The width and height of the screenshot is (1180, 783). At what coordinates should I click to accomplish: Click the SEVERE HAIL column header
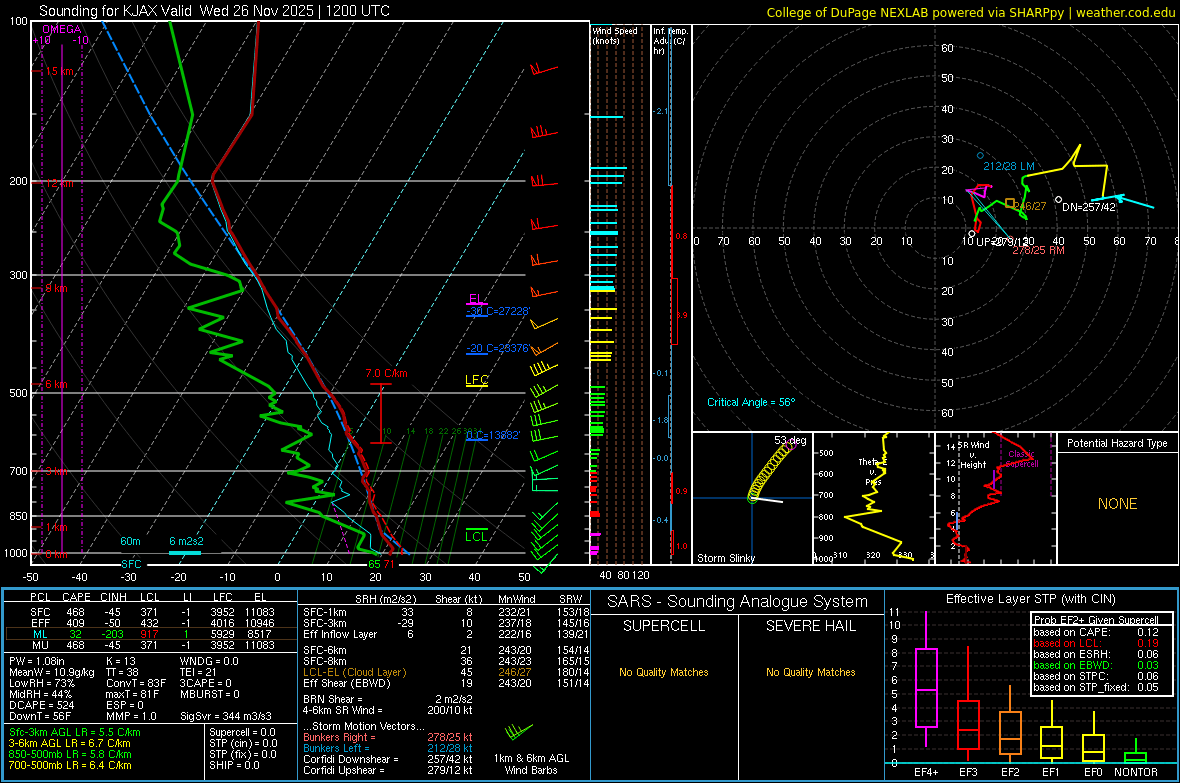[x=810, y=626]
